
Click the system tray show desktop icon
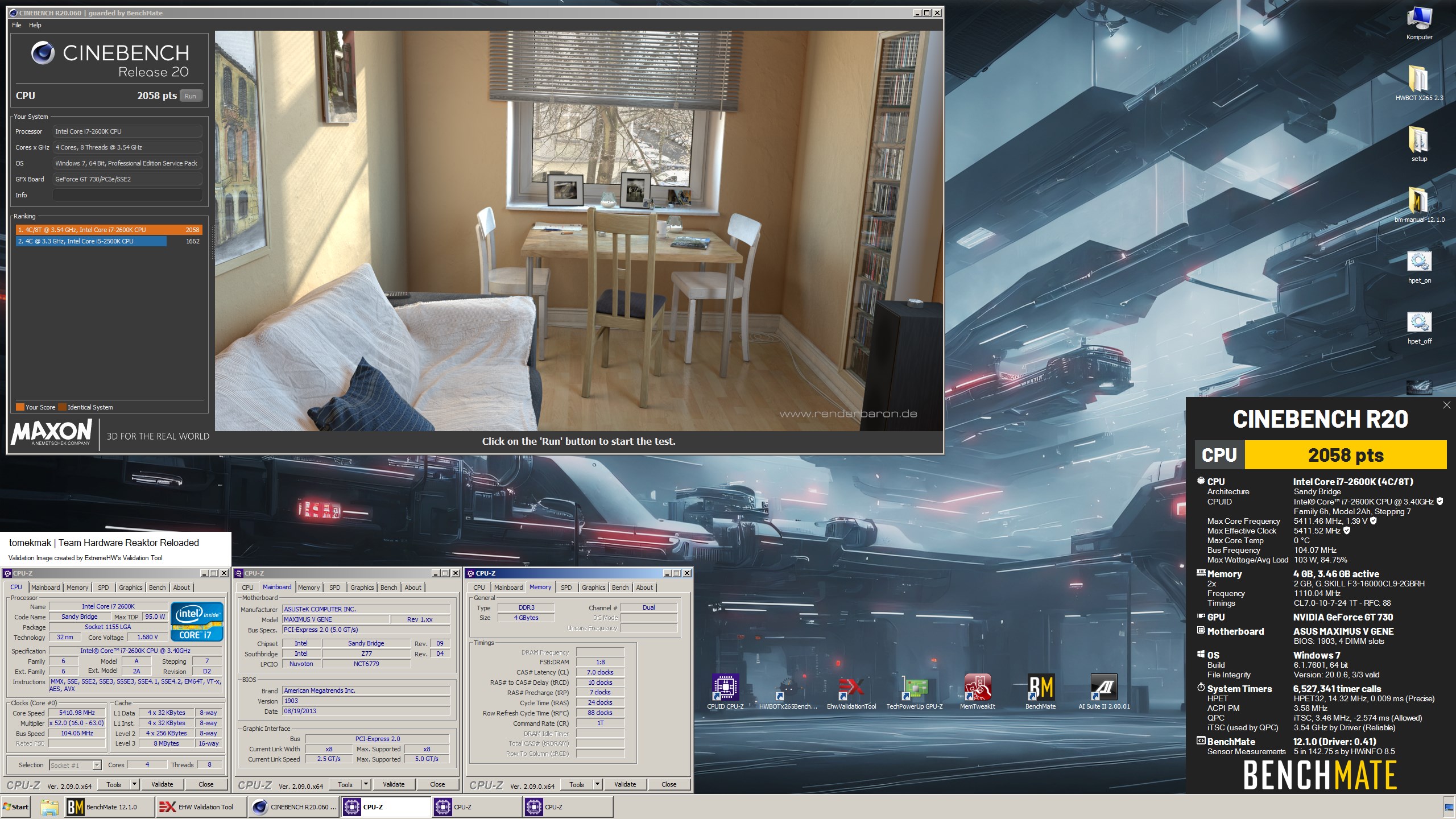[x=1449, y=806]
